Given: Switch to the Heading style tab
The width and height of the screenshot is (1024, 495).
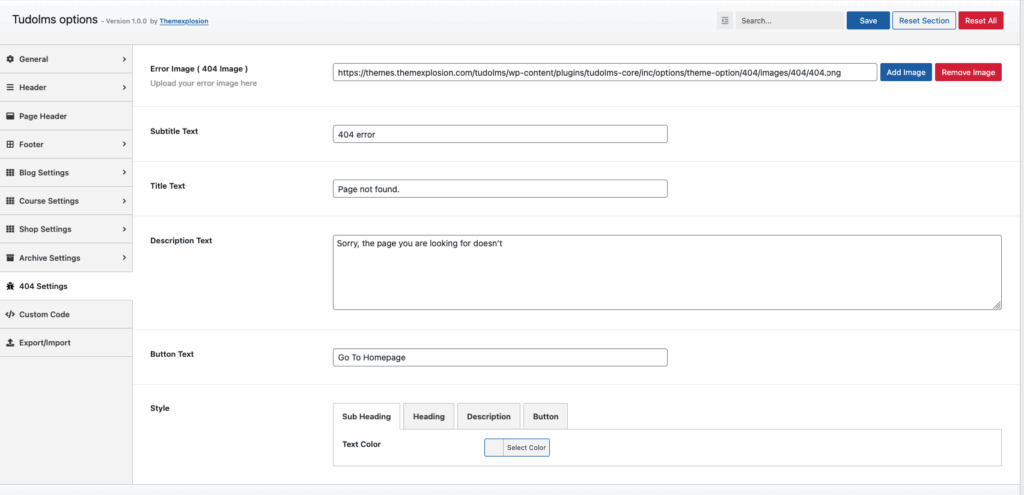Looking at the screenshot, I should tap(428, 417).
